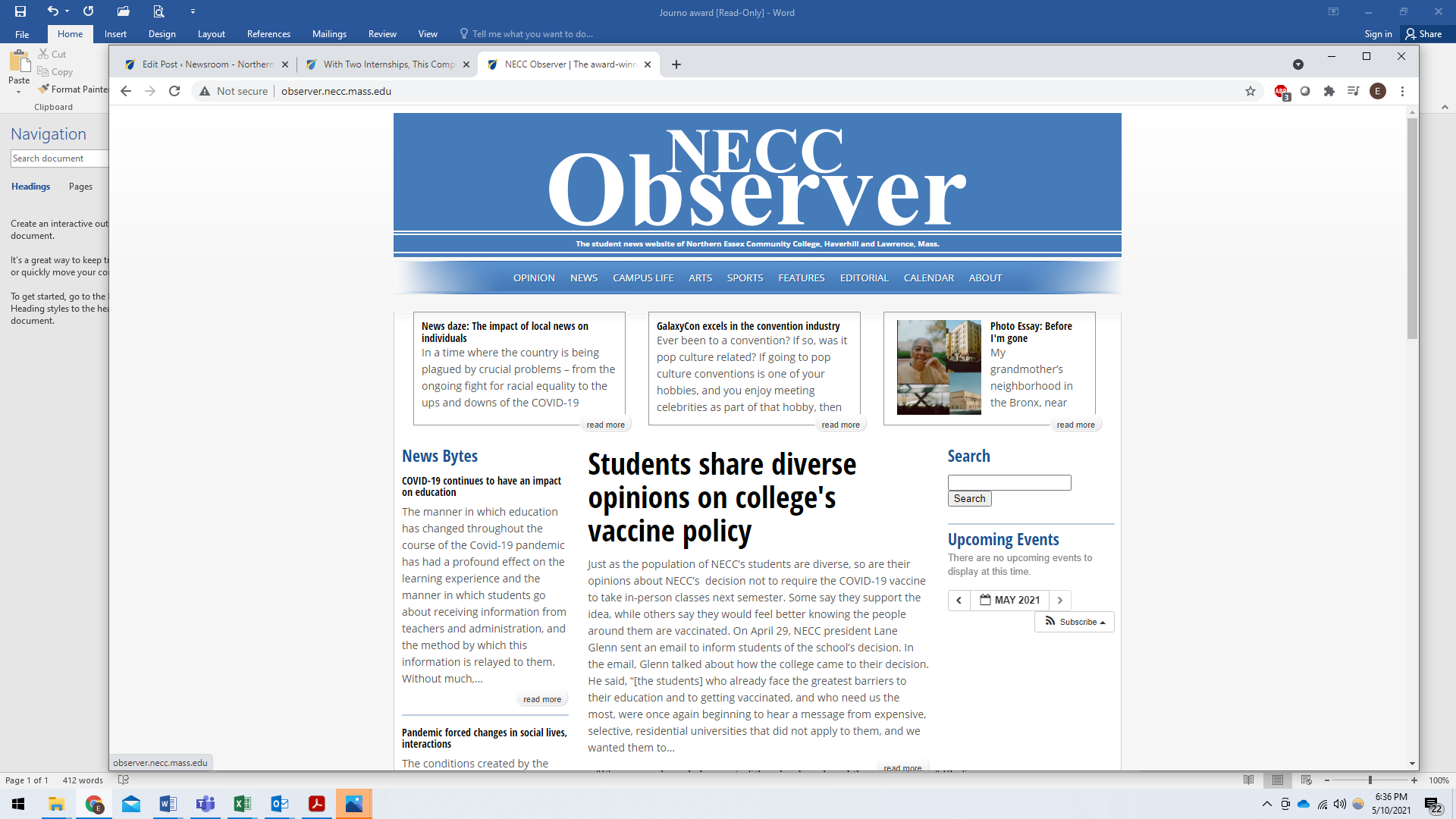
Task: Click Word's Redo/Repeat icon
Action: coord(88,11)
